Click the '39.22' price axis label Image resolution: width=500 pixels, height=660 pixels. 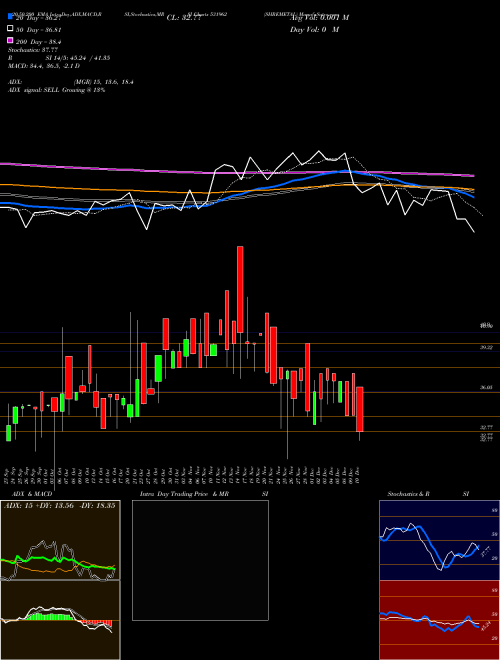[x=487, y=348]
